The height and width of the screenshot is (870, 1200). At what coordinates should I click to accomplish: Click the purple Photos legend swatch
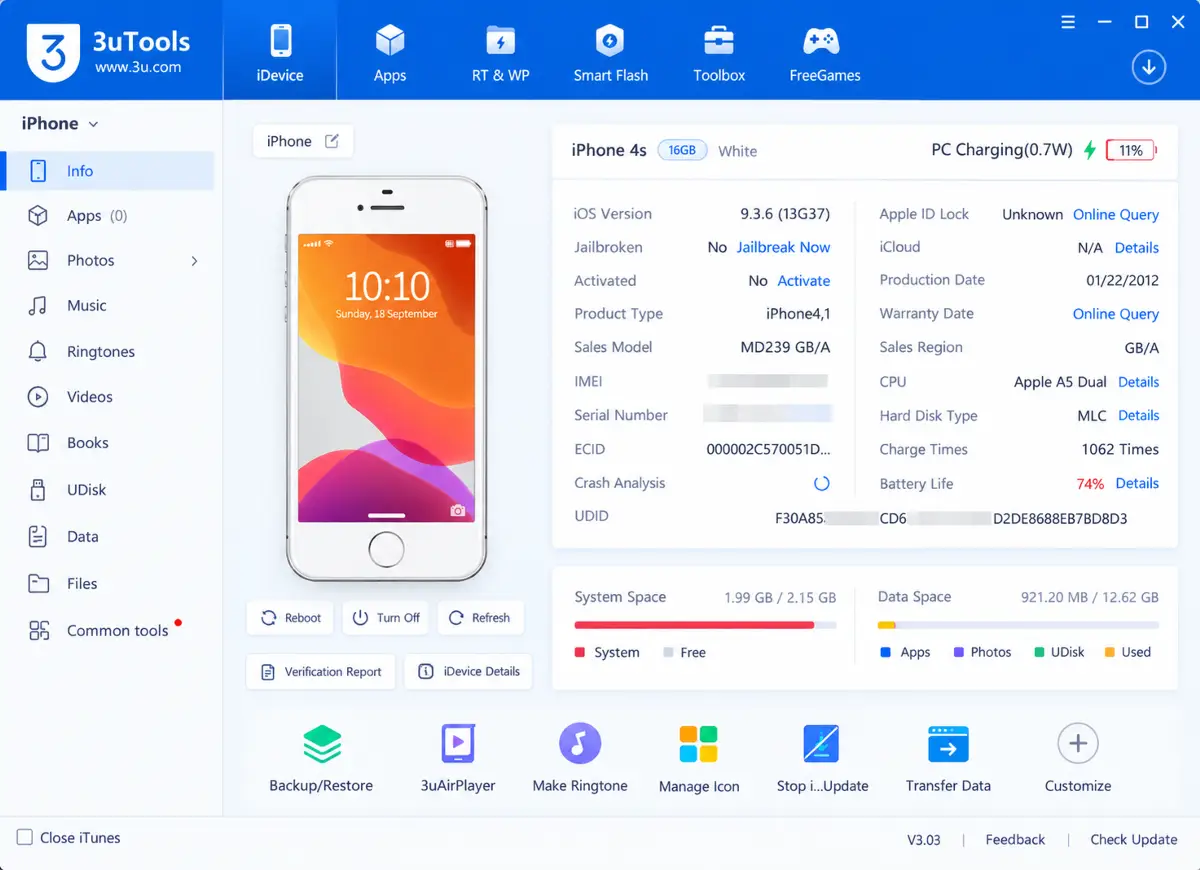(958, 652)
